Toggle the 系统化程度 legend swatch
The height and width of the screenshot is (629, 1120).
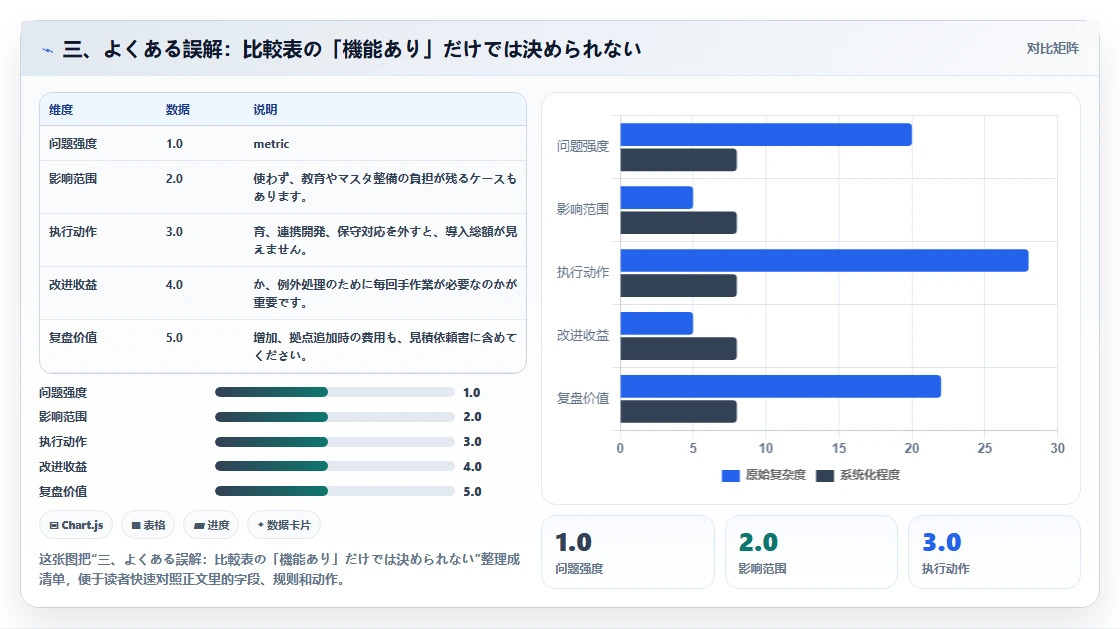pyautogui.click(x=825, y=475)
